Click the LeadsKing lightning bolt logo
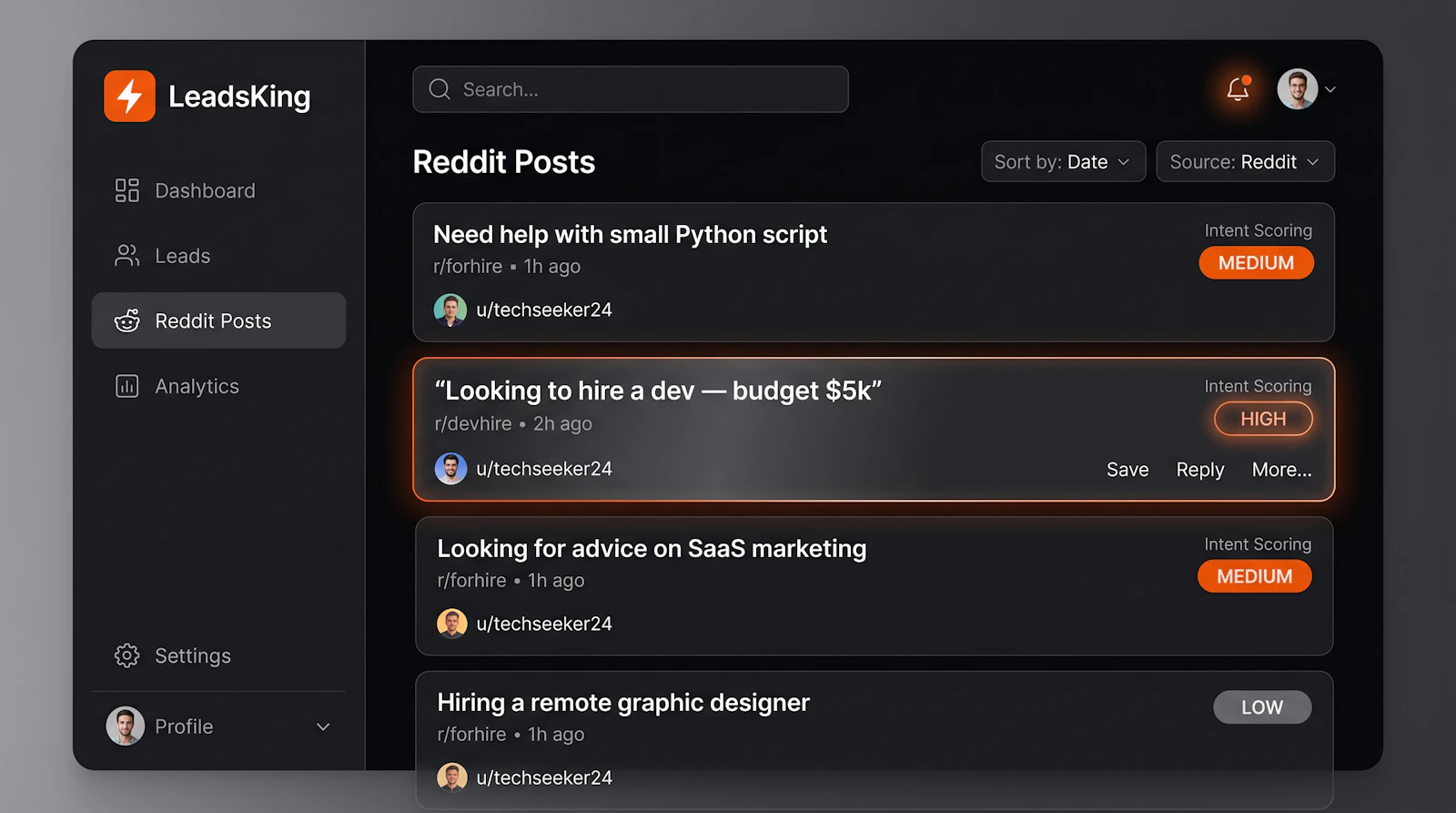This screenshot has width=1456, height=813. click(x=128, y=96)
